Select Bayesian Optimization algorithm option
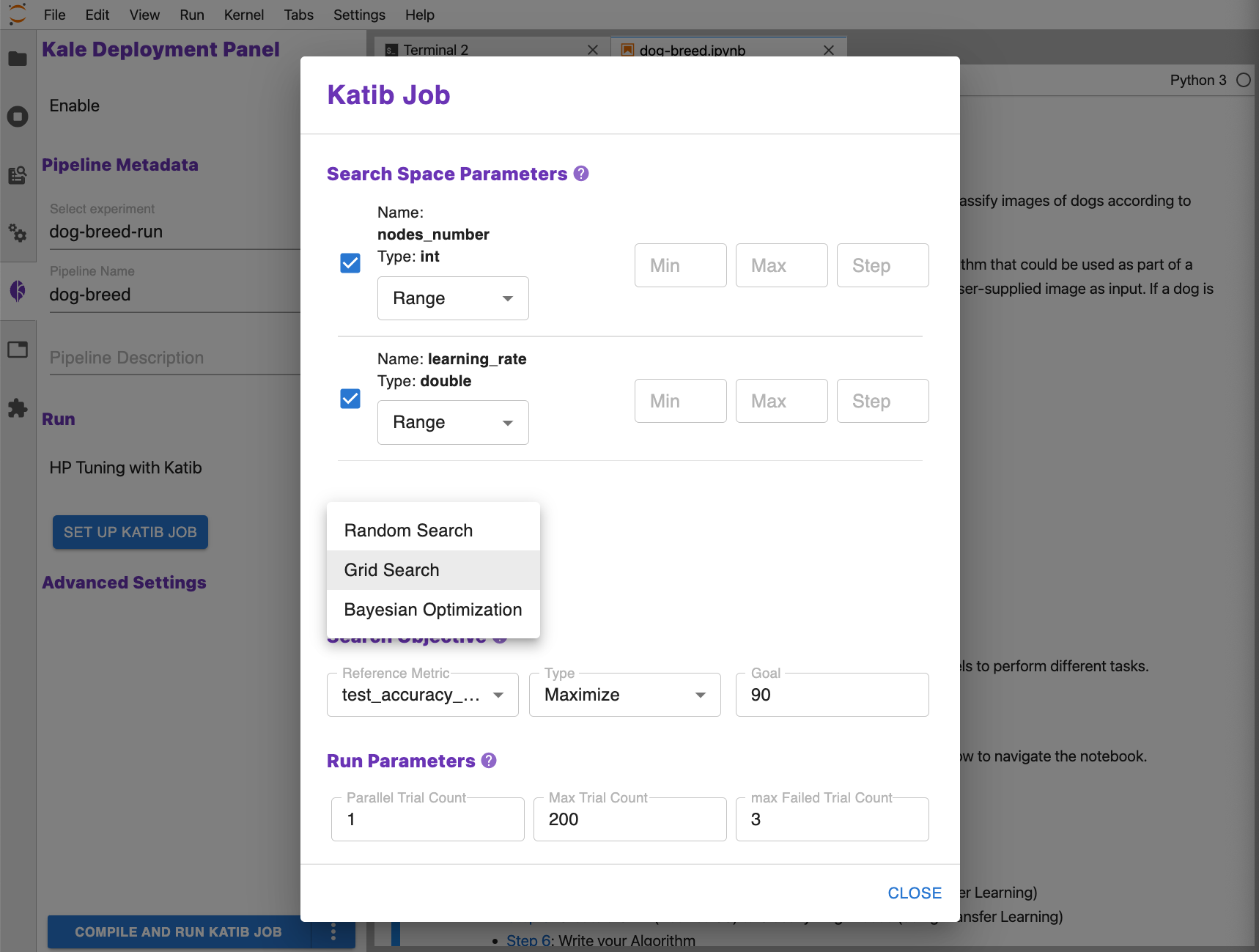Screen dimensions: 1259x952 433,610
